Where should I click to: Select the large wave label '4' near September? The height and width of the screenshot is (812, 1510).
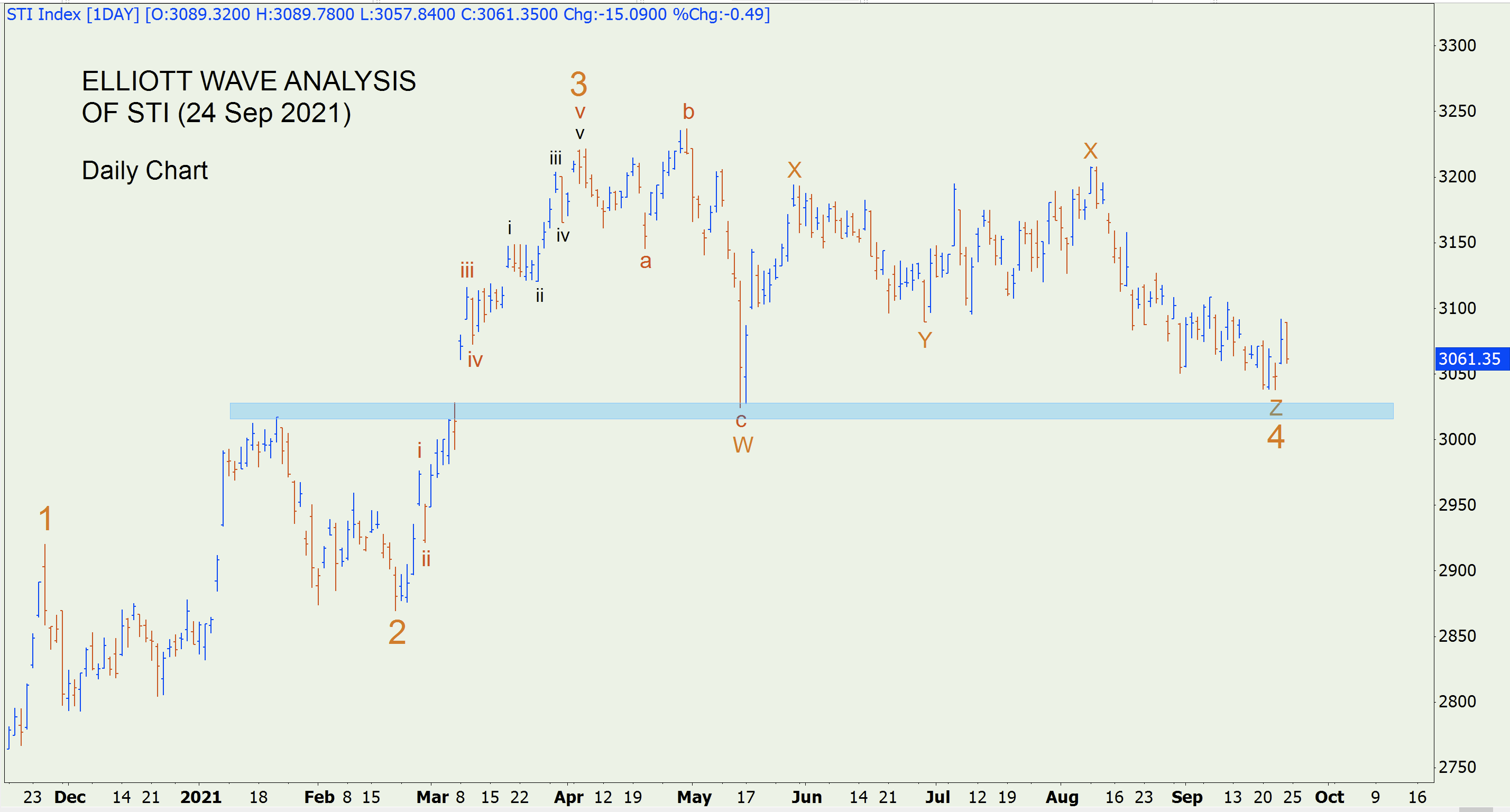click(1276, 437)
